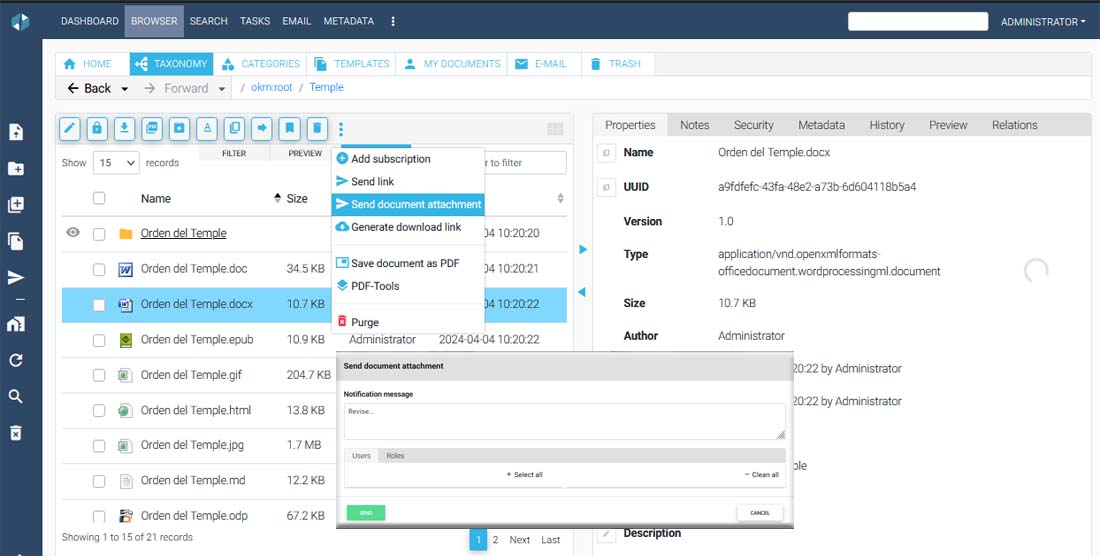Image resolution: width=1100 pixels, height=556 pixels.
Task: Tick the checkbox for Orden del Temple.epub
Action: tap(99, 340)
